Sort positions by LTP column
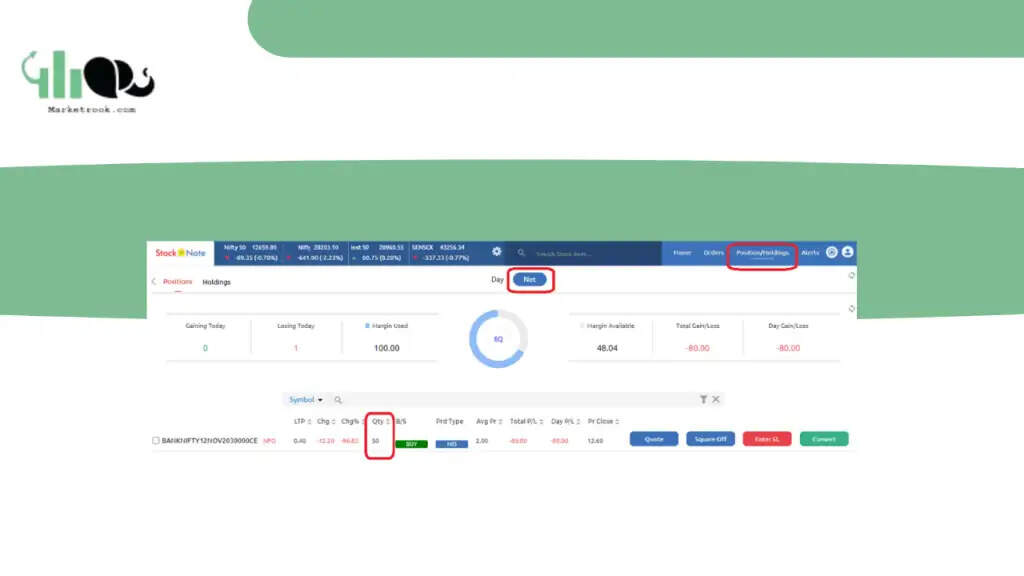 coord(302,421)
